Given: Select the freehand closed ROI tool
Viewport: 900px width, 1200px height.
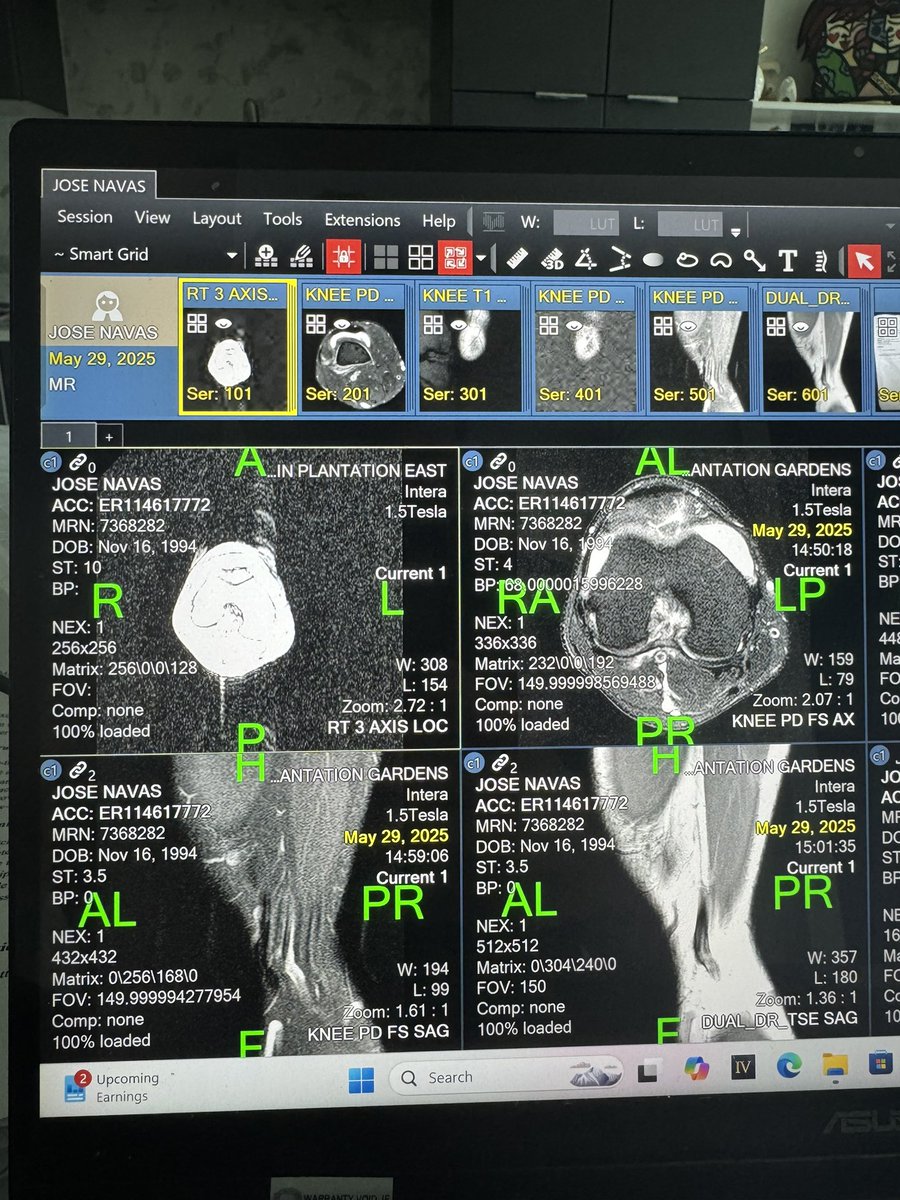Looking at the screenshot, I should click(686, 260).
